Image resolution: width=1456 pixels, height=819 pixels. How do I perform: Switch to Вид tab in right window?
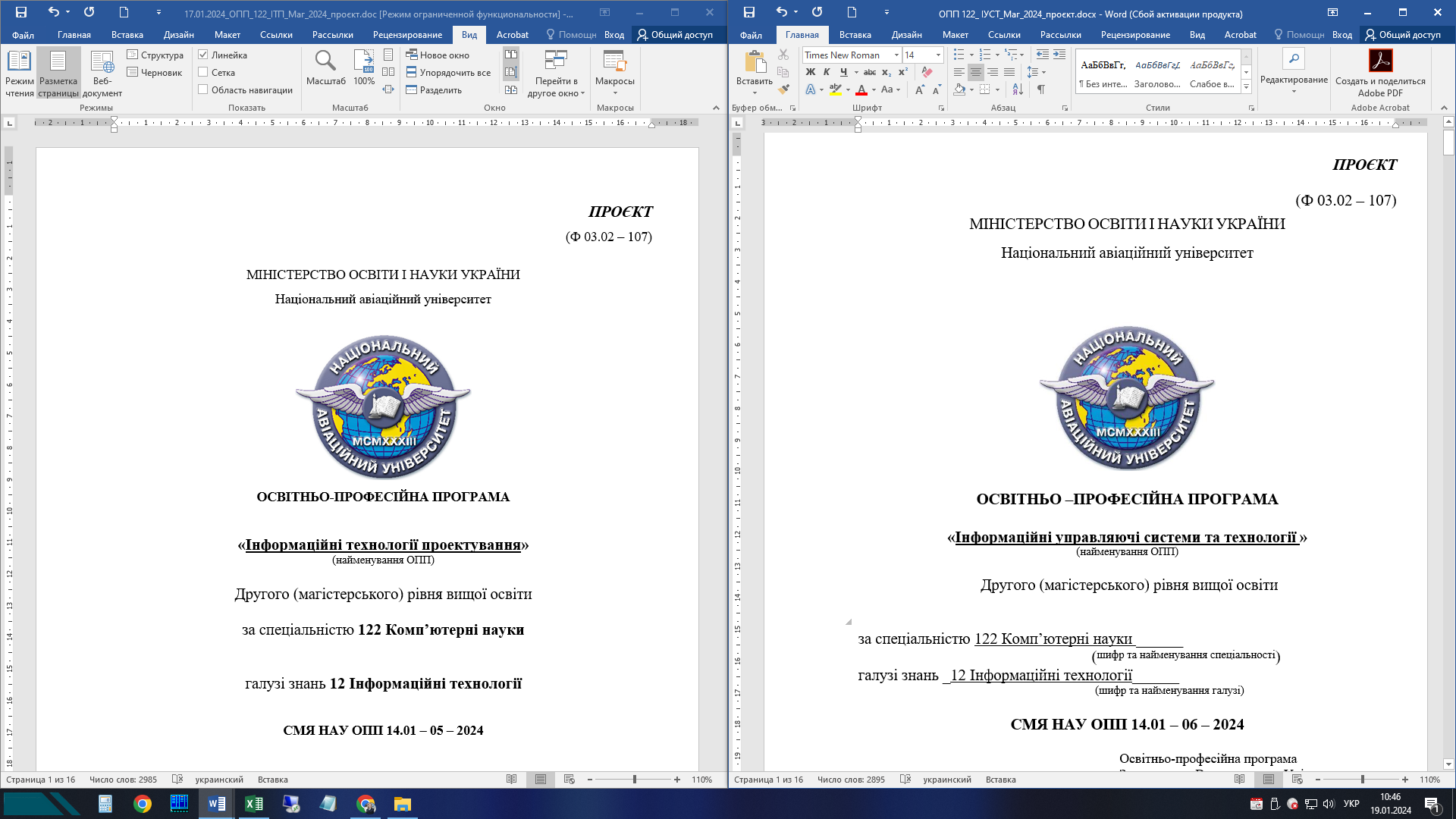(1197, 35)
